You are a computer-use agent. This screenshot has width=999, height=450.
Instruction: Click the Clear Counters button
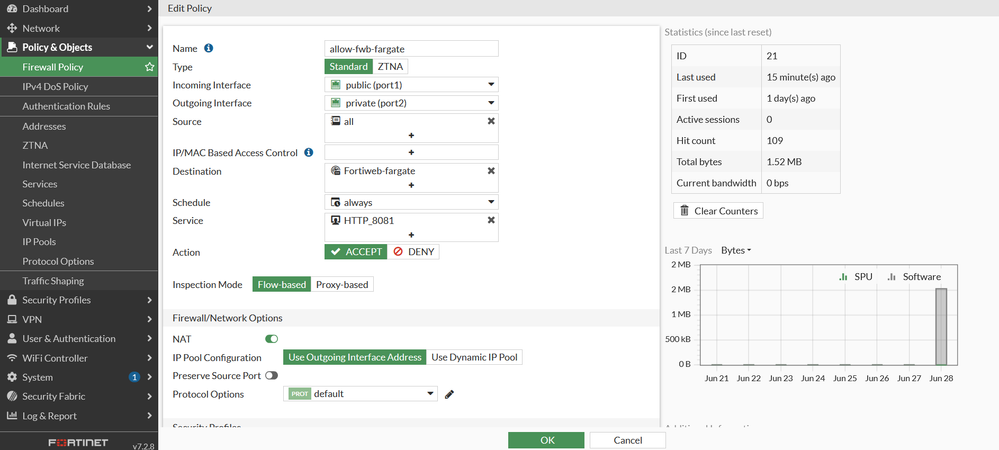coord(719,211)
